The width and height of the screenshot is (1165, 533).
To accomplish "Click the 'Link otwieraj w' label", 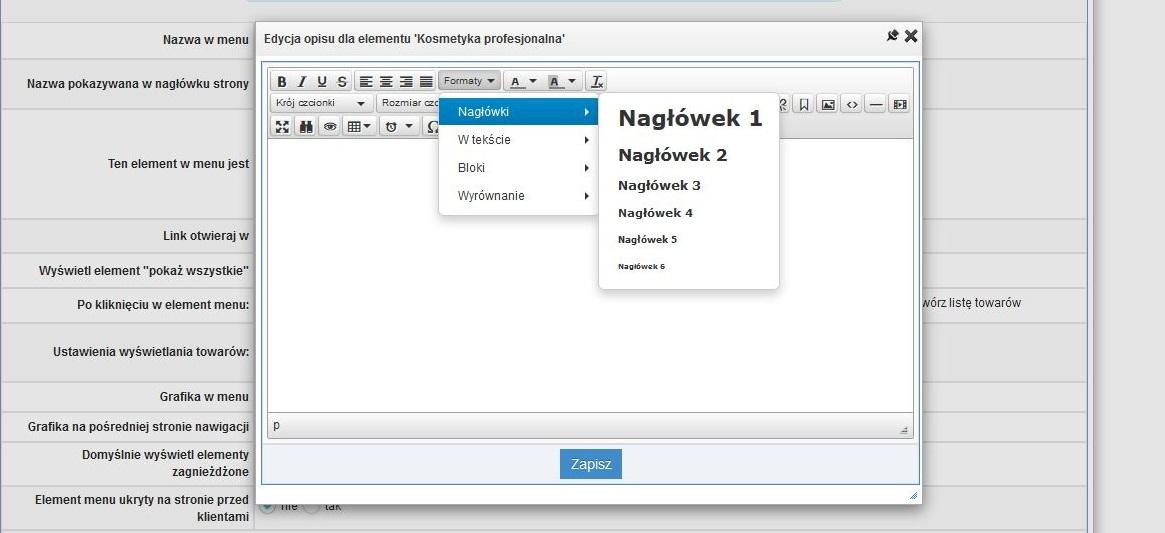I will (x=206, y=236).
